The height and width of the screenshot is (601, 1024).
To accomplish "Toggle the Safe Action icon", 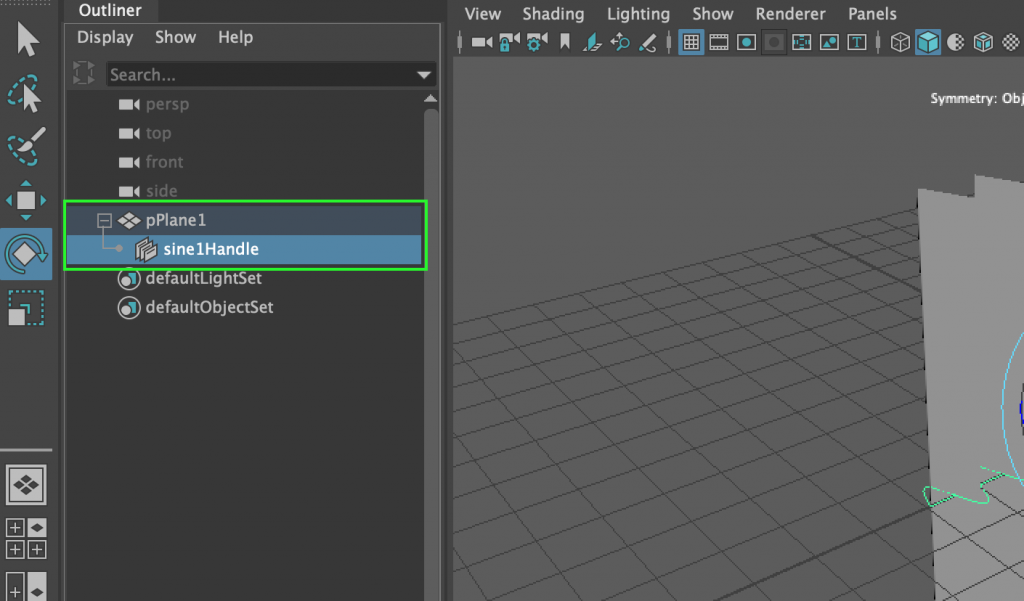I will (829, 42).
